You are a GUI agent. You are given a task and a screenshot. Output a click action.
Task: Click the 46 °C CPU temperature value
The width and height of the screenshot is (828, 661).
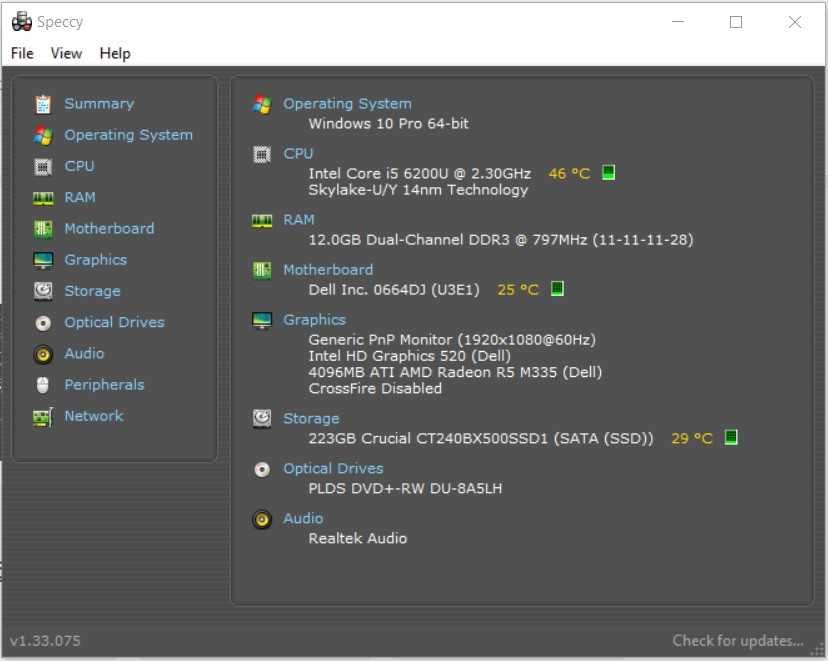click(x=569, y=174)
